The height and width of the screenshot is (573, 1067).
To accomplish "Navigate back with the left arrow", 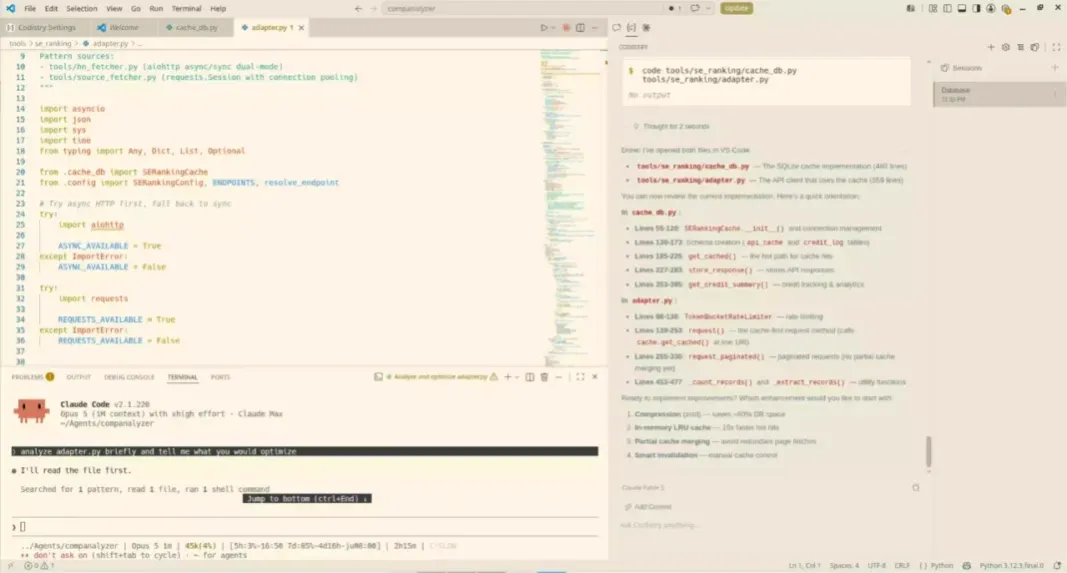I will [359, 9].
